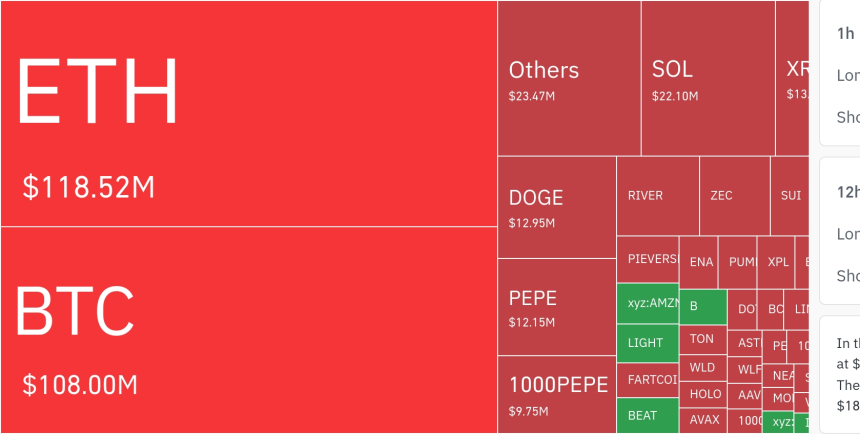Click the ETH liquidation block
This screenshot has height=434, width=860.
pos(248,113)
